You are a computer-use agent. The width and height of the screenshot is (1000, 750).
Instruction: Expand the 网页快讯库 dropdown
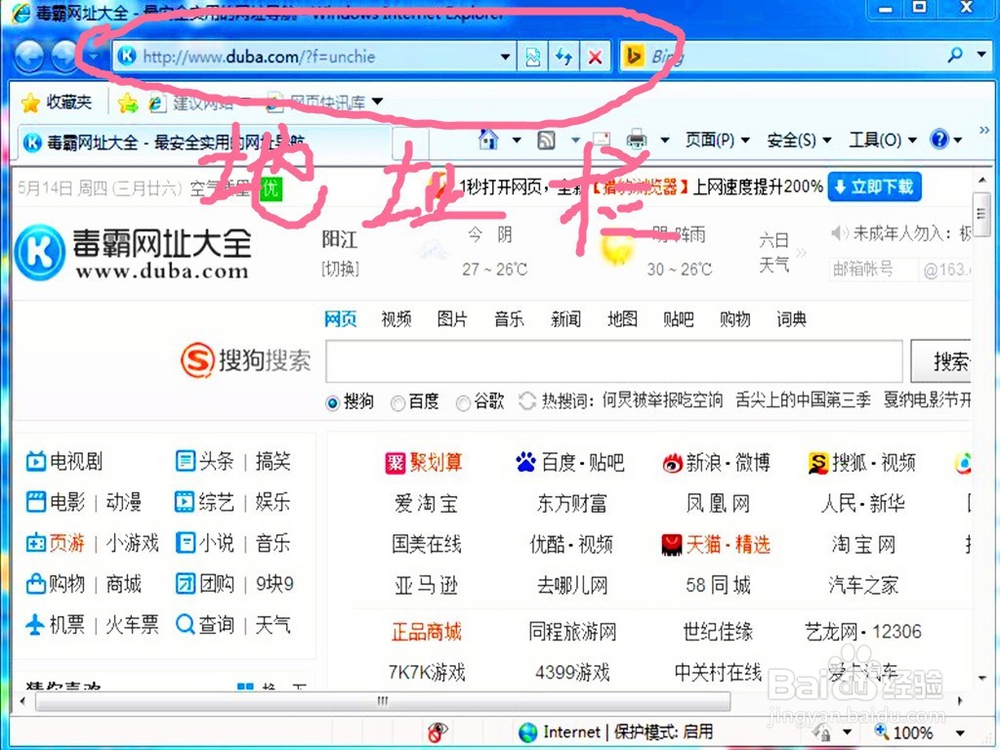378,101
